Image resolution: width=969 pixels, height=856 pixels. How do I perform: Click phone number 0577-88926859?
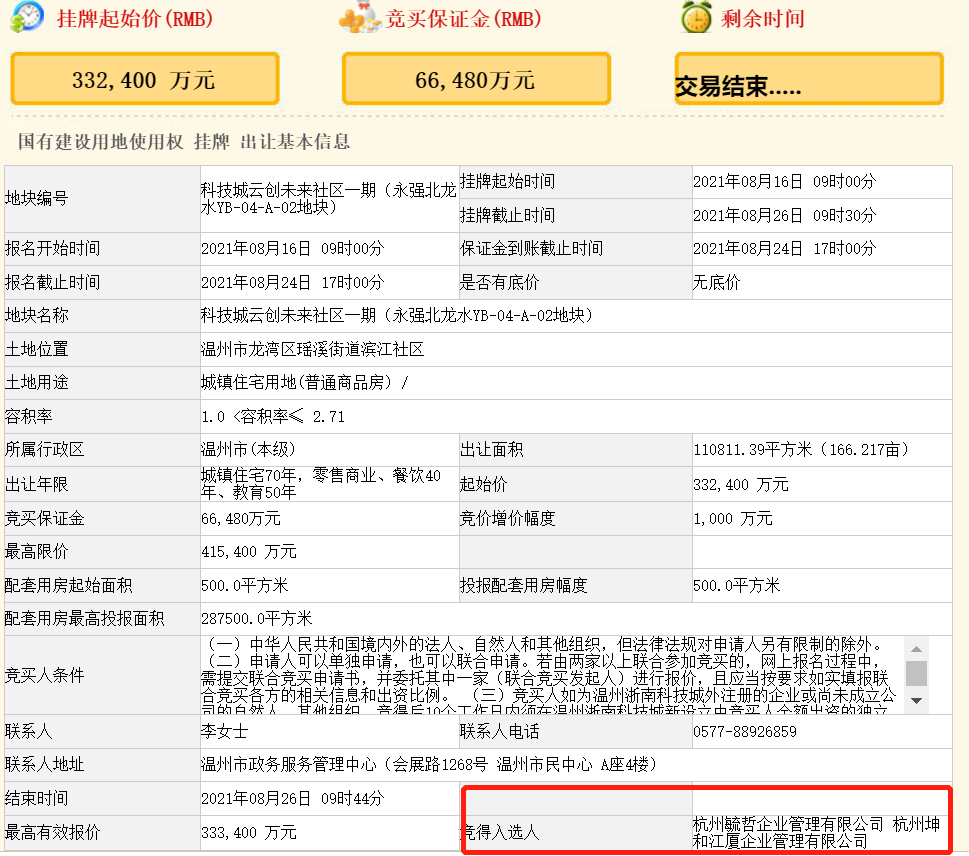pos(745,732)
